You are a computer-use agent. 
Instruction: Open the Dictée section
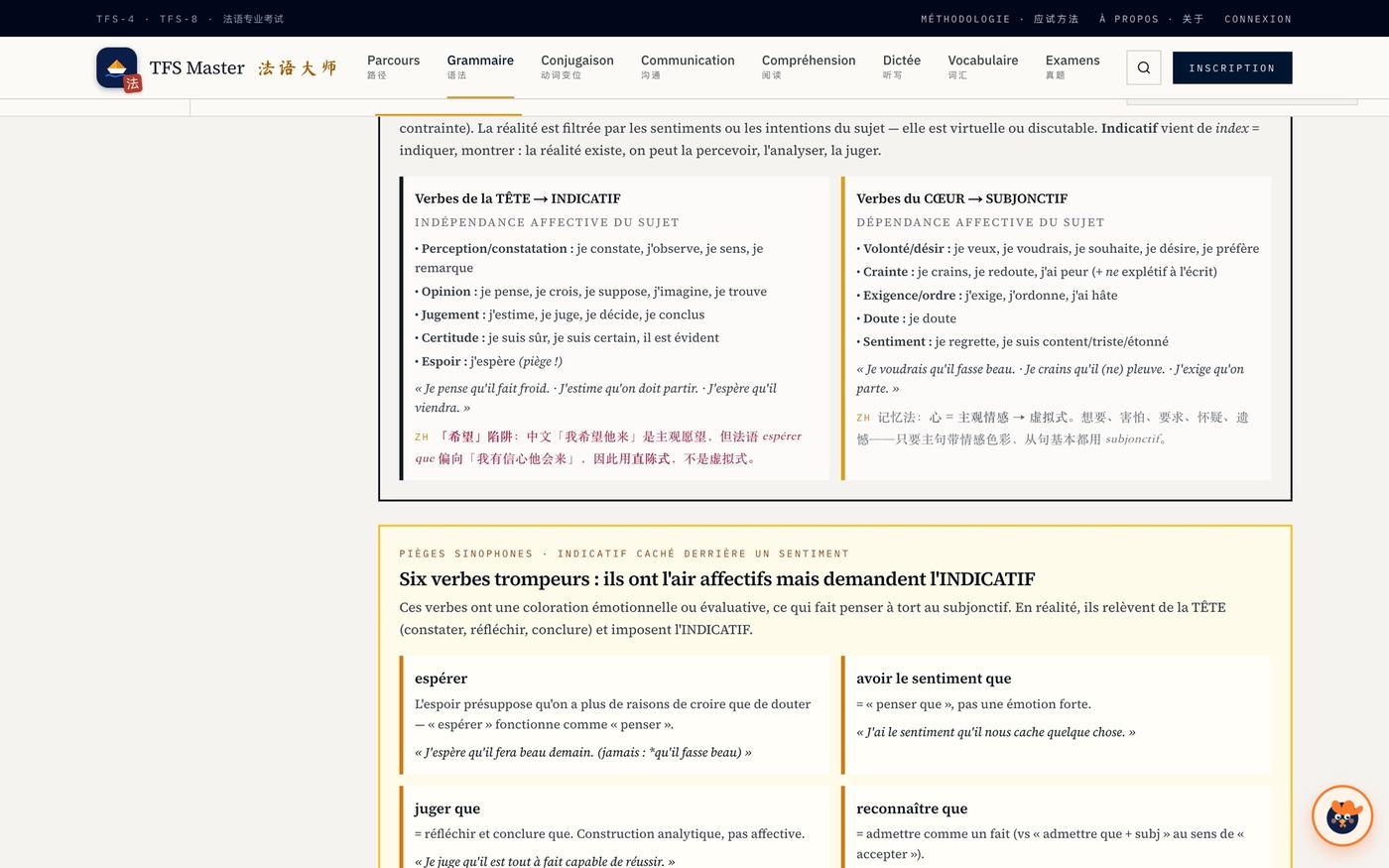(902, 66)
